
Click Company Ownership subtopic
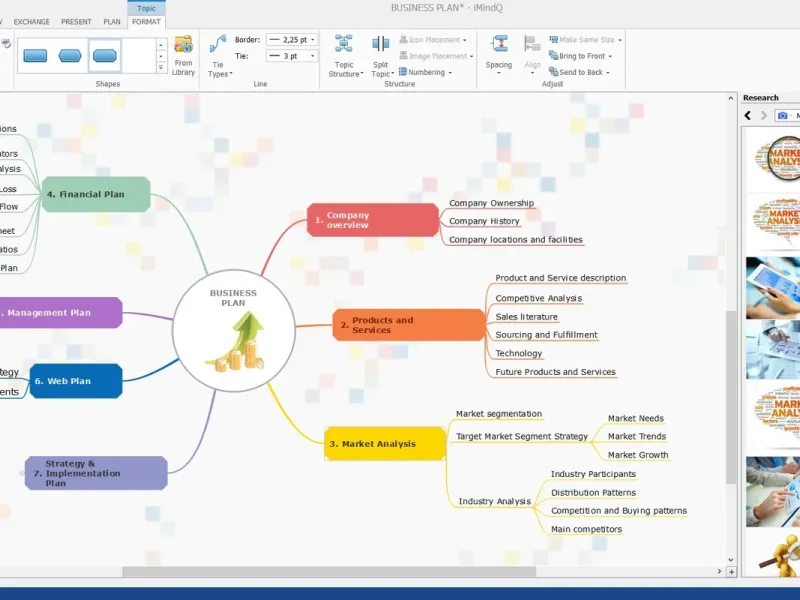tap(491, 203)
